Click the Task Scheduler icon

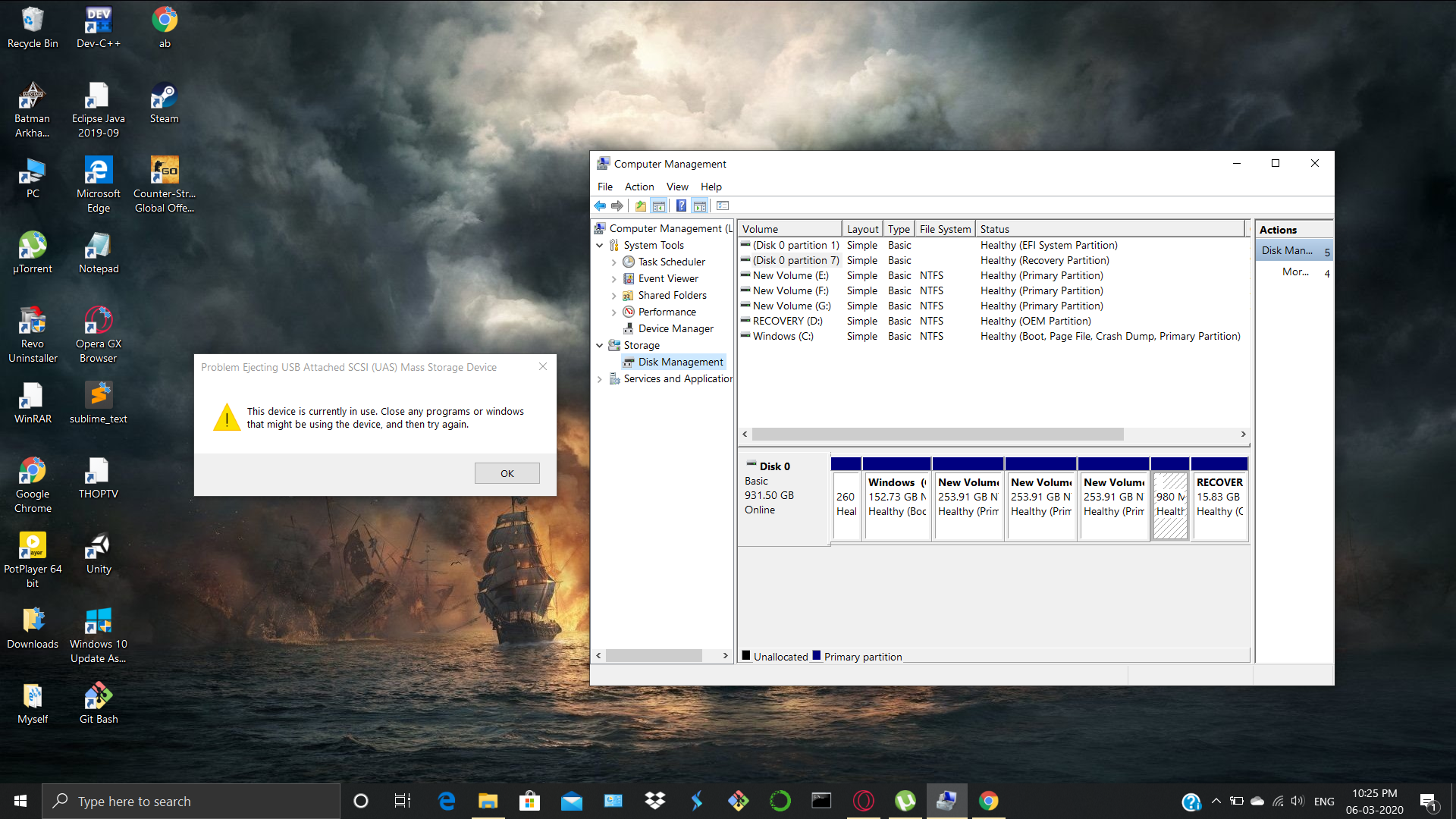(629, 261)
